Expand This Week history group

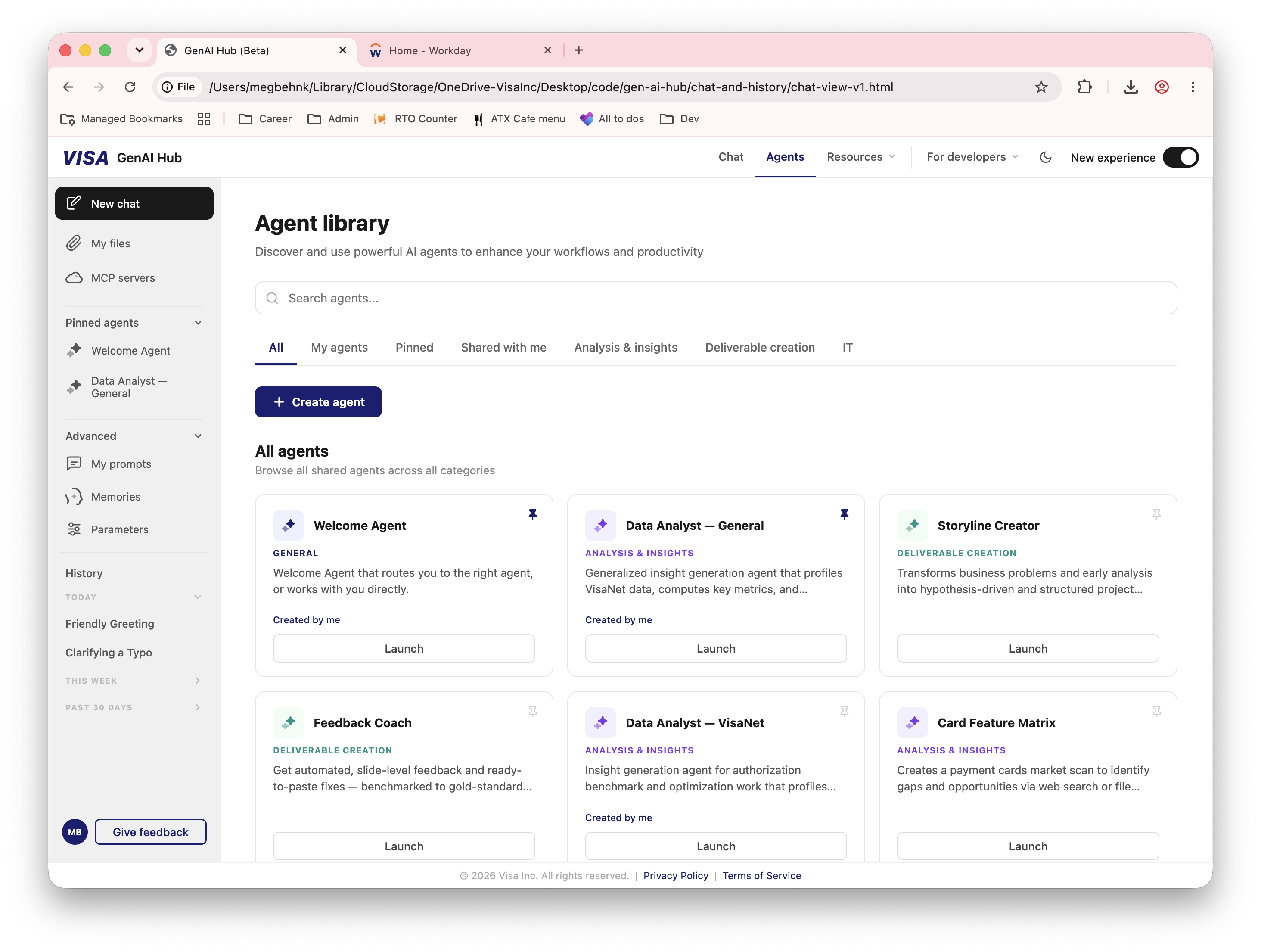pos(198,681)
